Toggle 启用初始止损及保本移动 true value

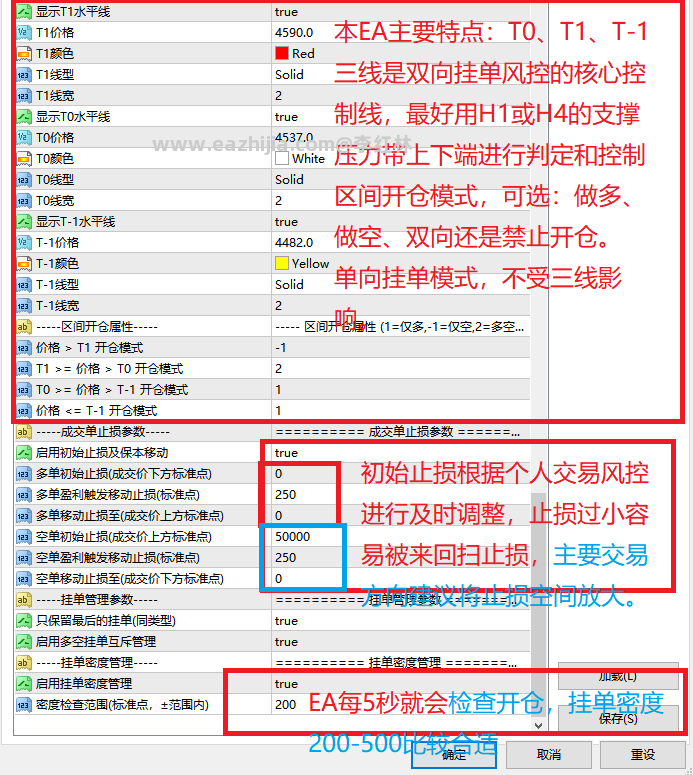[286, 453]
